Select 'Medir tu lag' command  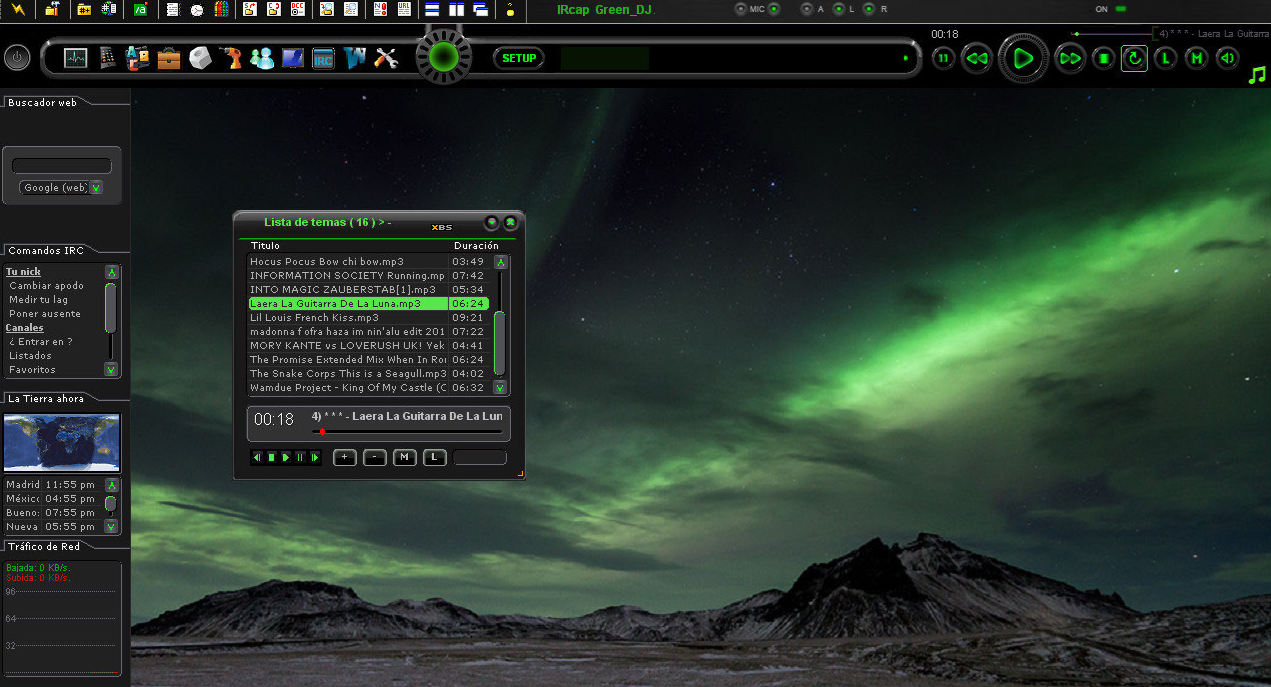tap(38, 300)
